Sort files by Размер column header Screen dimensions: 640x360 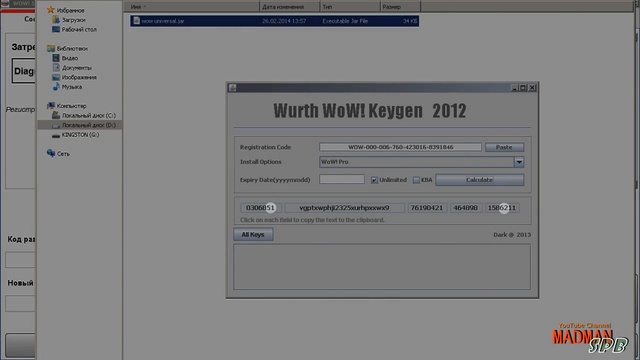pos(400,7)
